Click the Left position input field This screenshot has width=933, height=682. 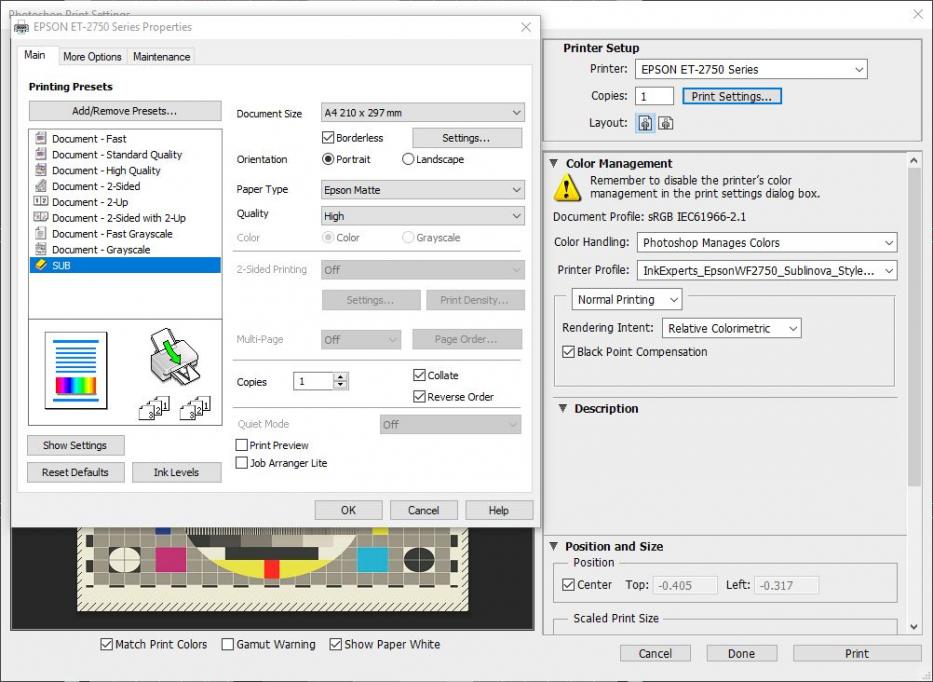787,585
